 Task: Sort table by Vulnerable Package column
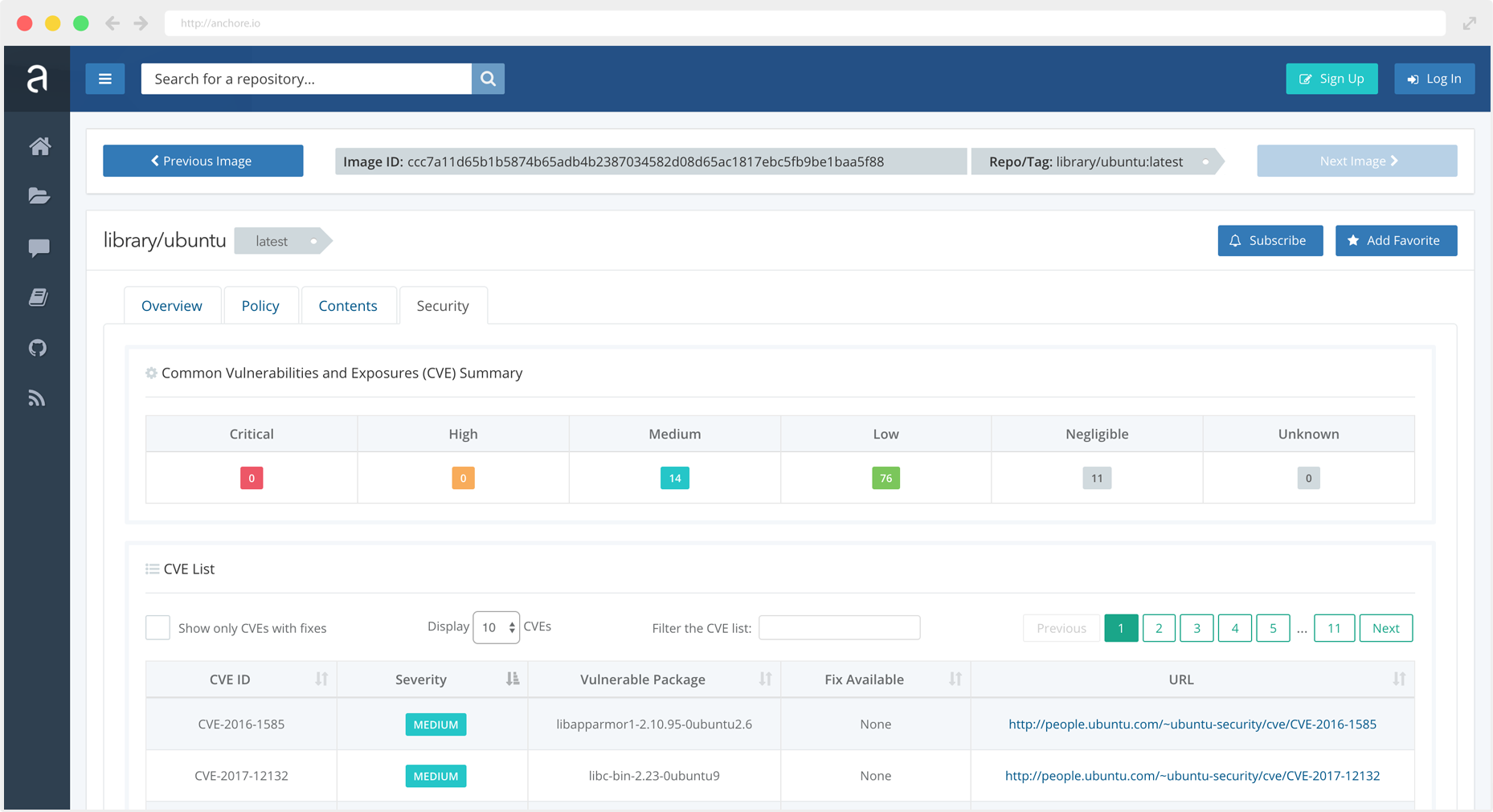click(x=765, y=679)
